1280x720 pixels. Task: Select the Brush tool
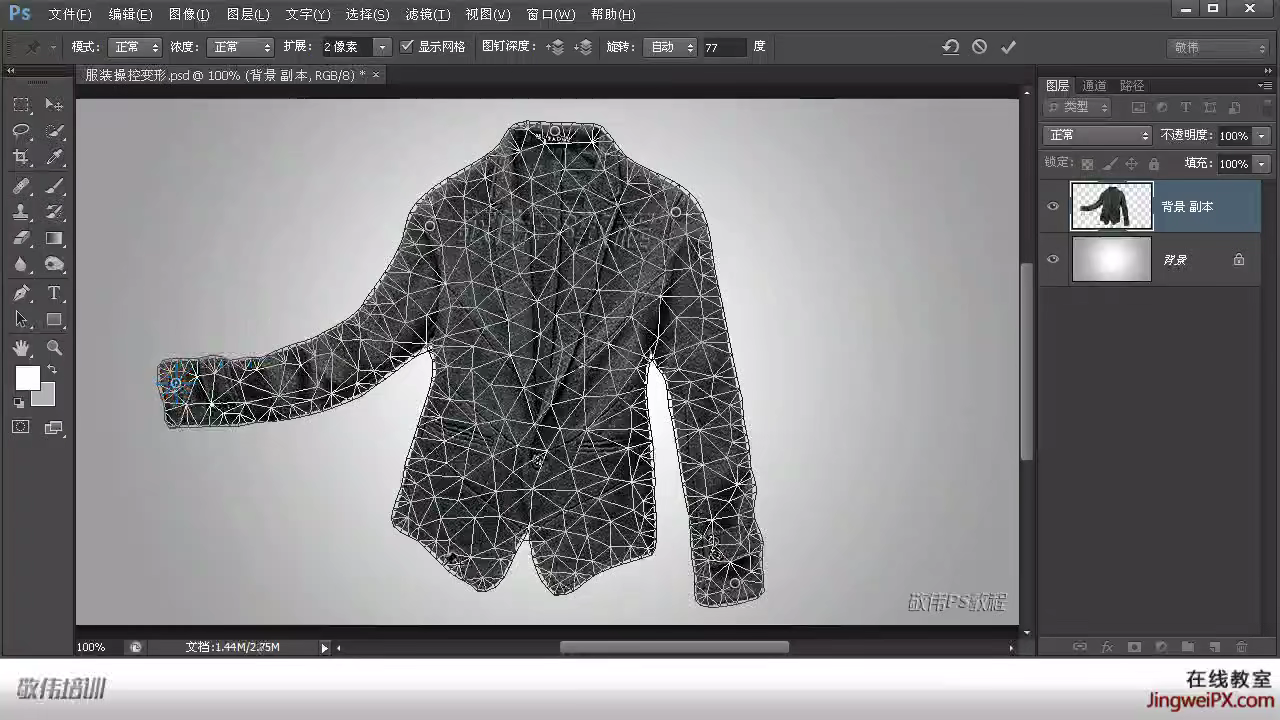click(54, 186)
